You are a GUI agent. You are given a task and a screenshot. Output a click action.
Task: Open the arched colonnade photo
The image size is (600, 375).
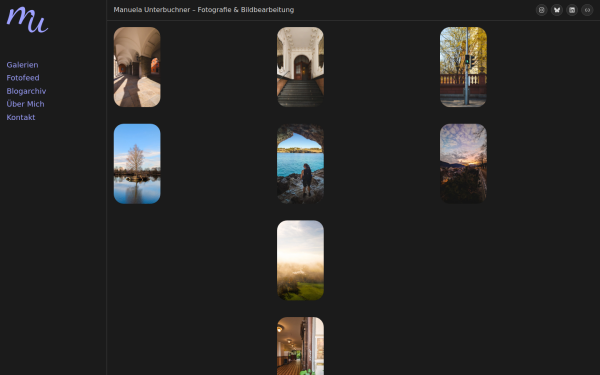click(x=137, y=67)
